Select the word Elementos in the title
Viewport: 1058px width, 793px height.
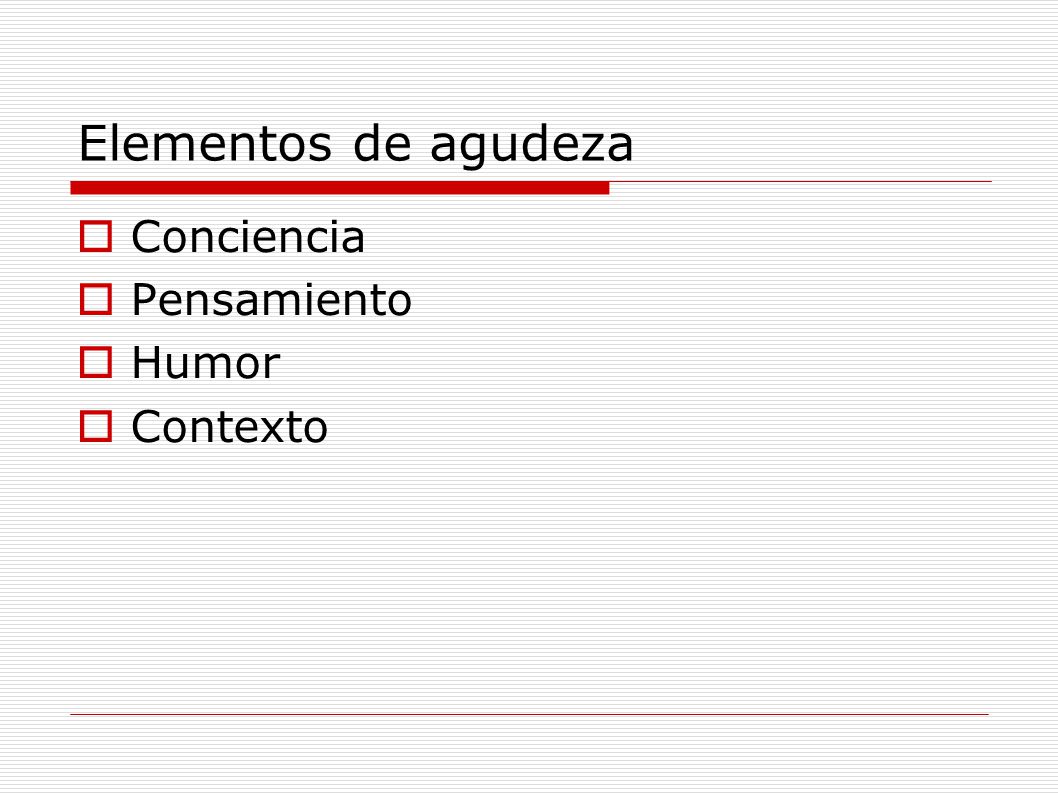206,143
